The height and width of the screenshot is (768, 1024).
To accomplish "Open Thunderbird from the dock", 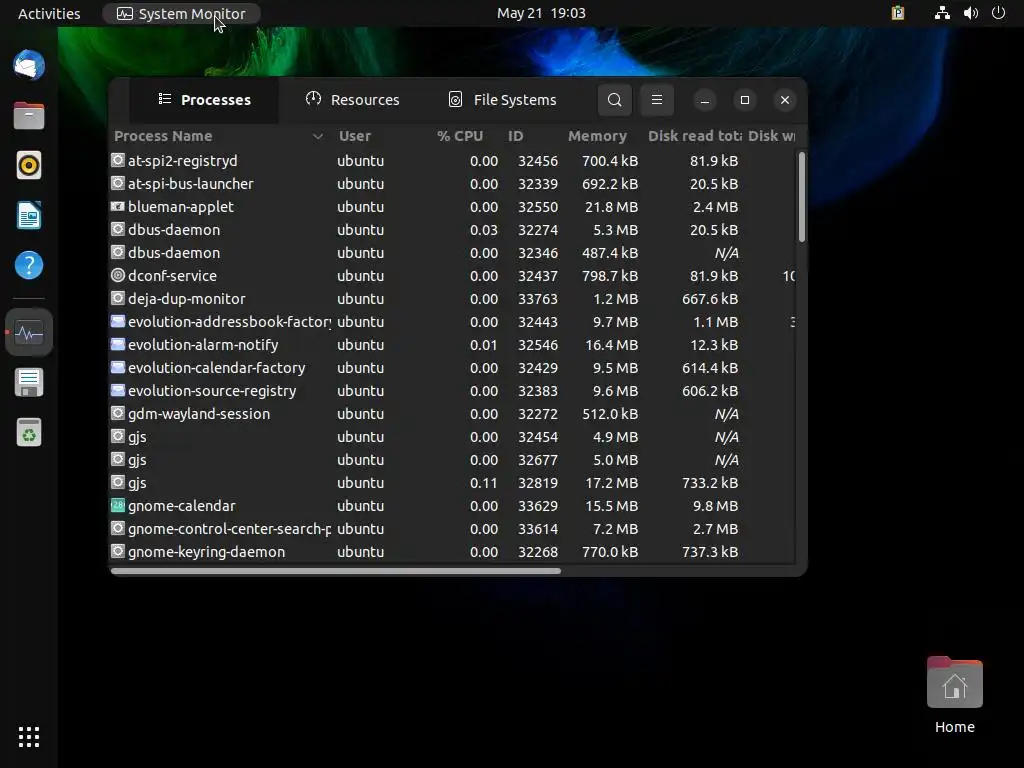I will pyautogui.click(x=29, y=65).
